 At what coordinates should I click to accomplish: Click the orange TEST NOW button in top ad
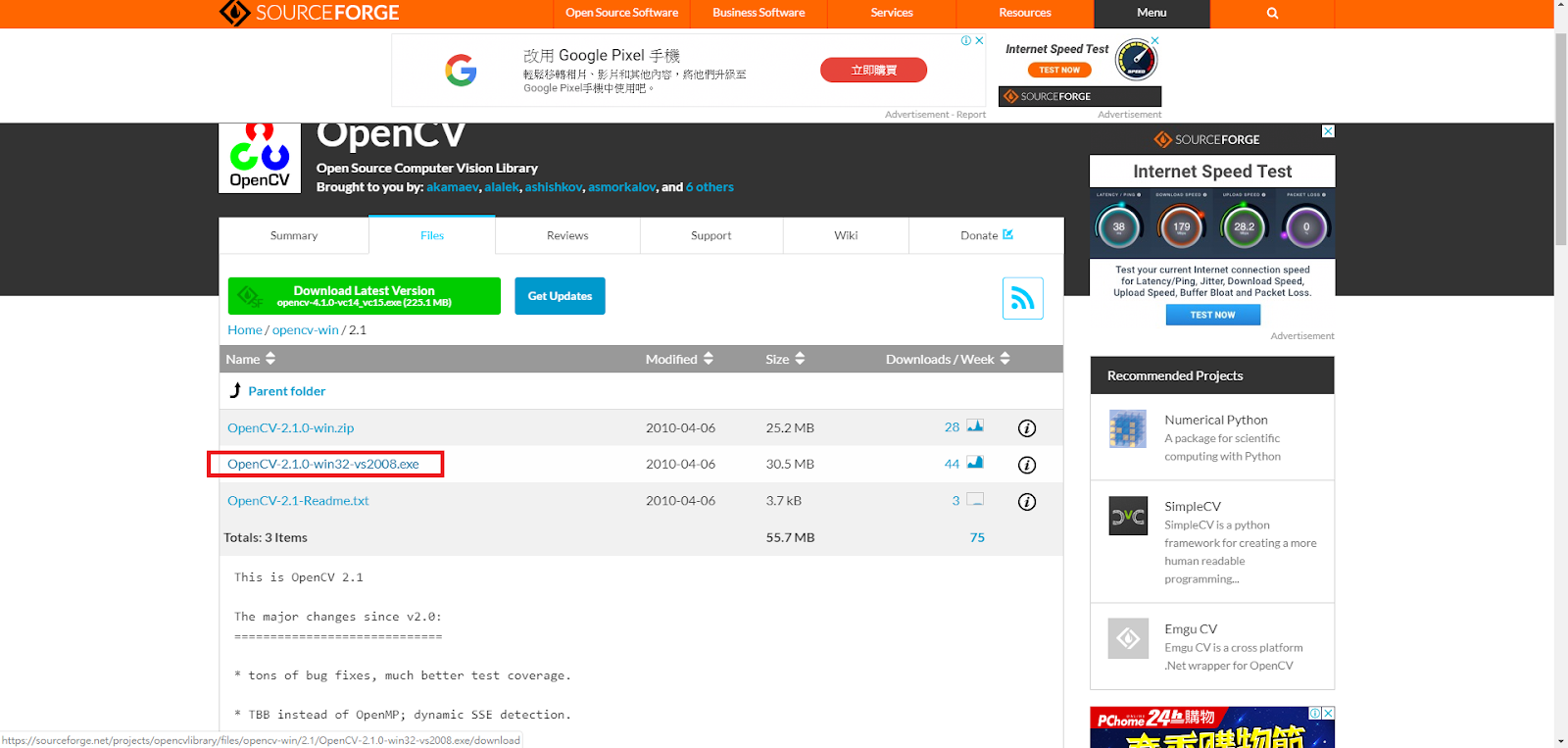[1059, 70]
